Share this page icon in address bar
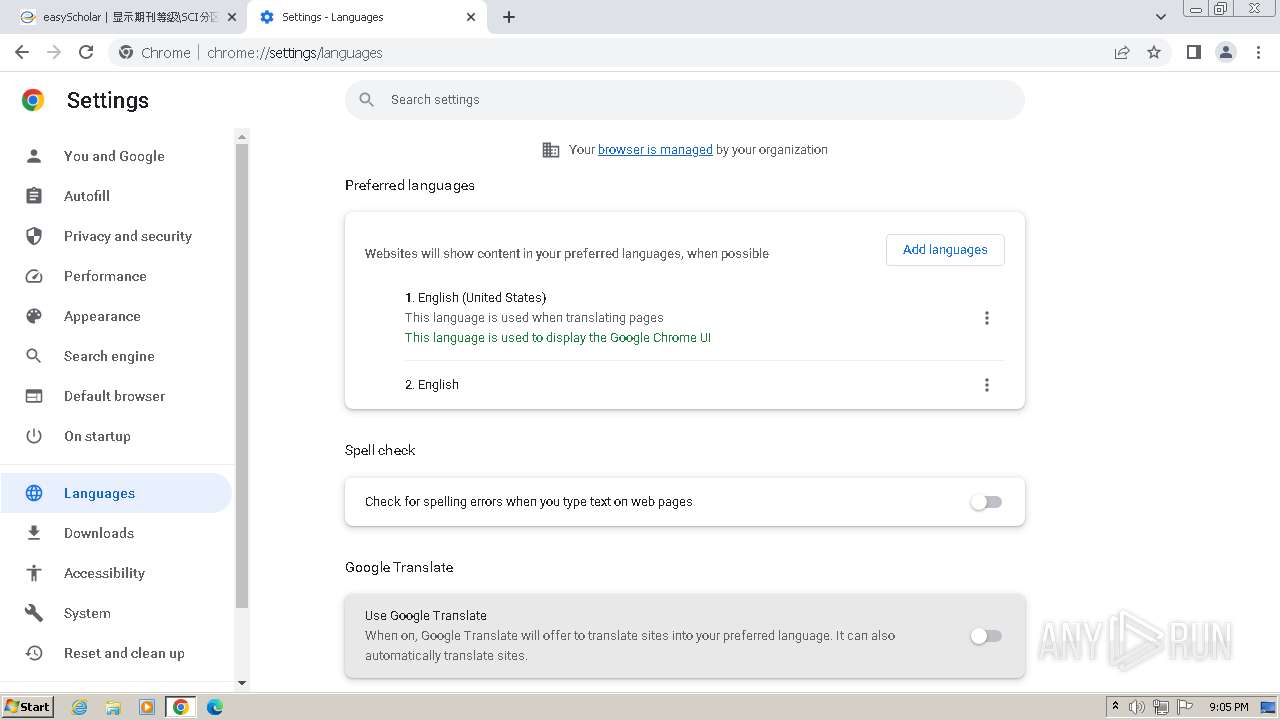The width and height of the screenshot is (1280, 720). pos(1122,52)
